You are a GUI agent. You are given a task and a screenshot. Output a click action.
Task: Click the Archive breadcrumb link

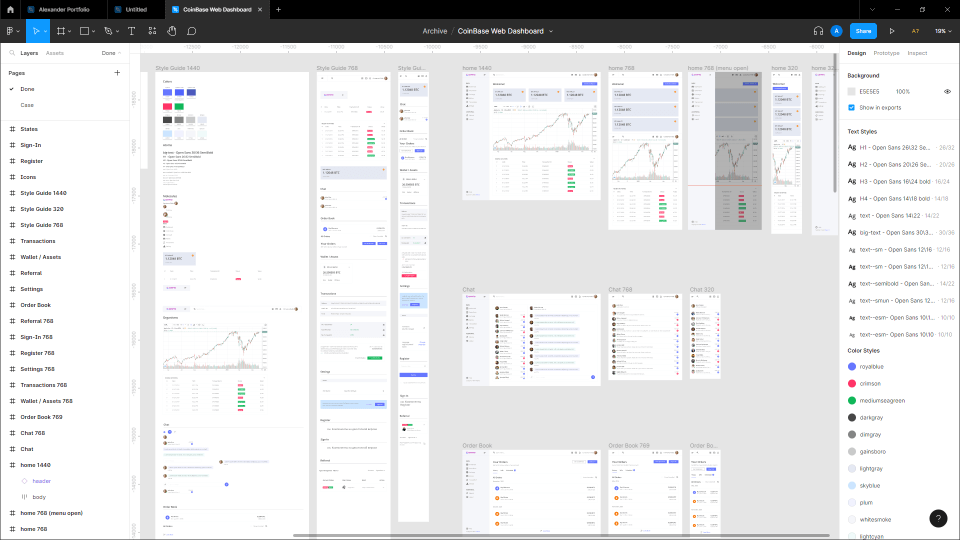(x=435, y=31)
